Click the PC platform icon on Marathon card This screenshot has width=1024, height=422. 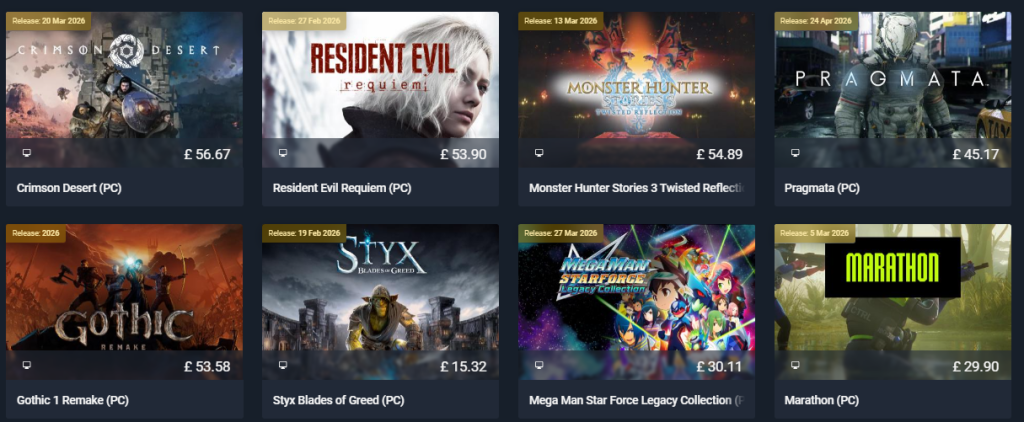[x=795, y=365]
